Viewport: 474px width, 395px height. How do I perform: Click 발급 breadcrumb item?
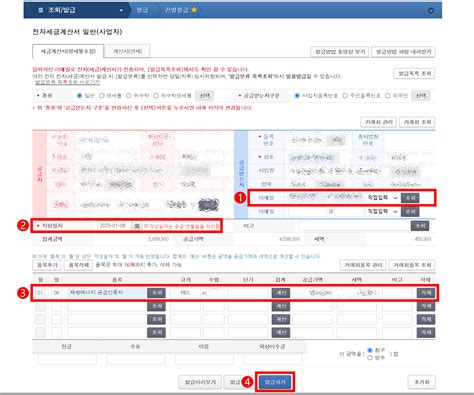click(142, 10)
